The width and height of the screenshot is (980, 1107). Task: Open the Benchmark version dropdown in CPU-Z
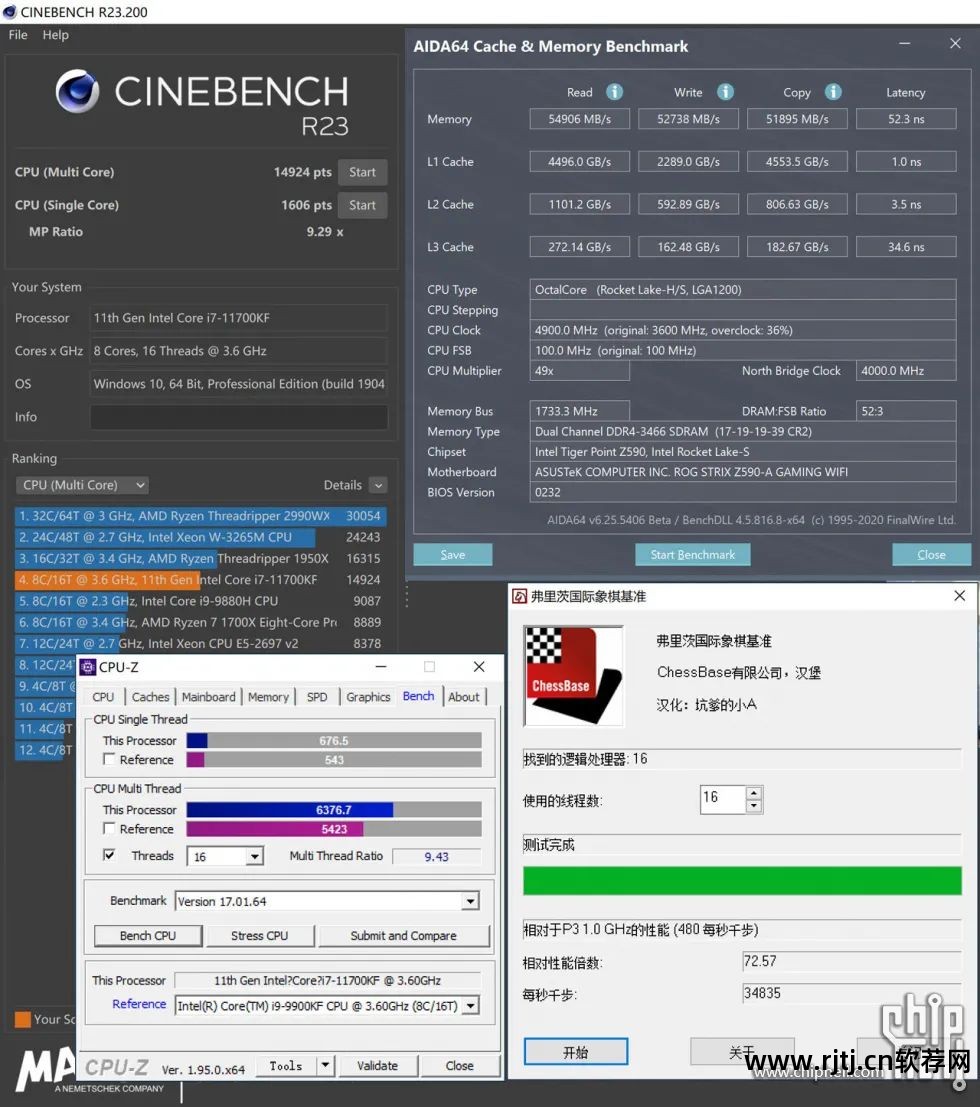(x=471, y=901)
